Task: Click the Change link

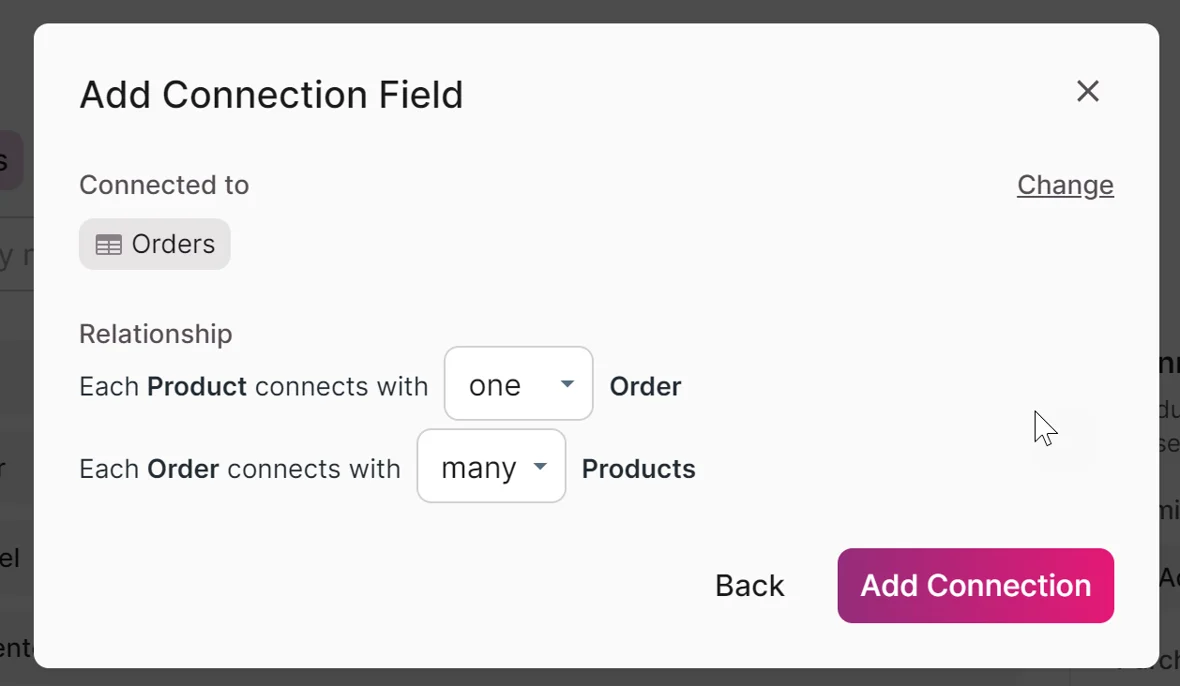Action: 1065,185
